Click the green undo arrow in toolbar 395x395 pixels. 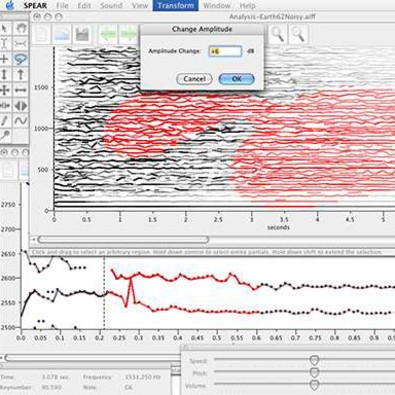pyautogui.click(x=108, y=34)
